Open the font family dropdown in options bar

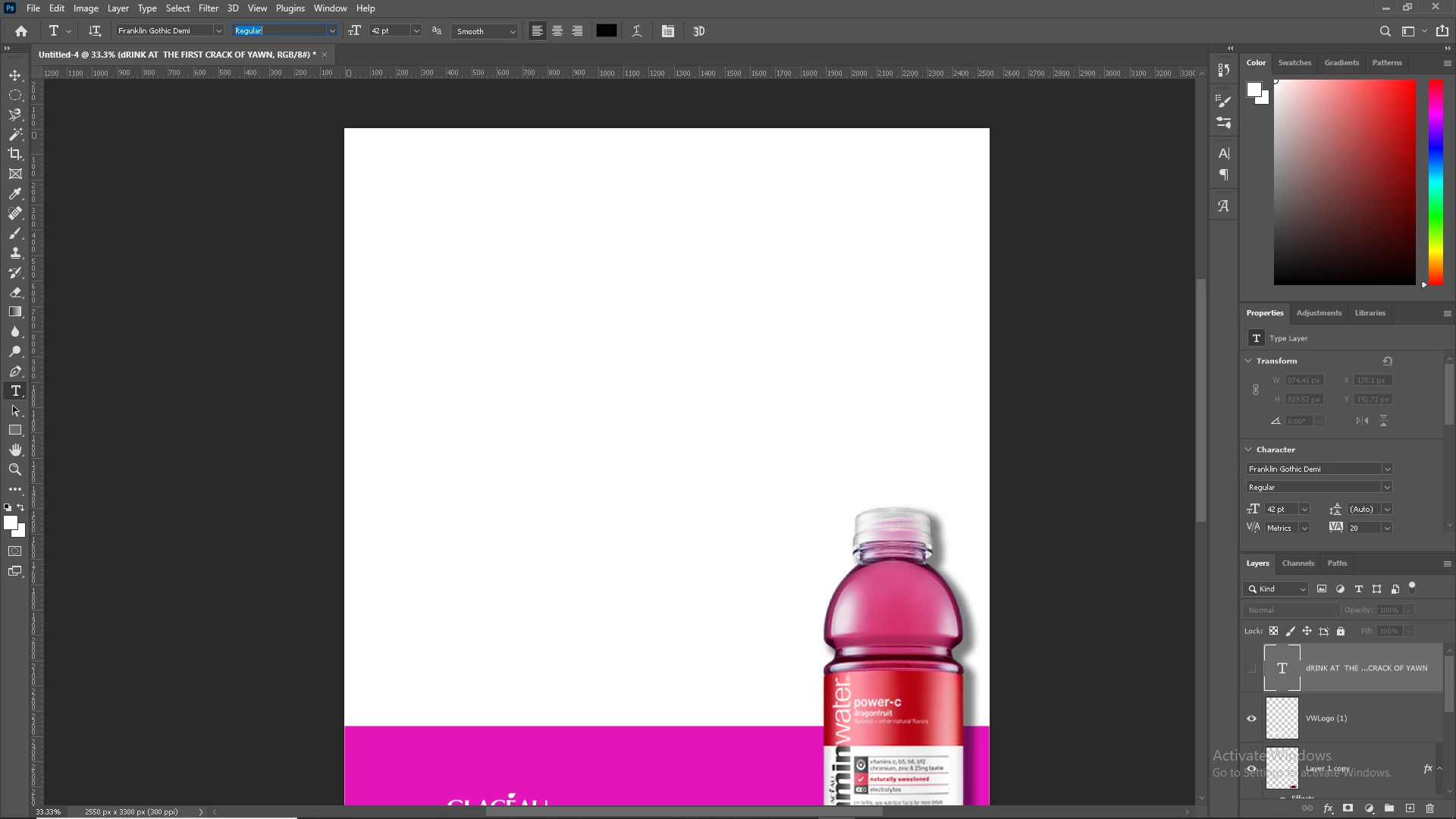tap(218, 31)
